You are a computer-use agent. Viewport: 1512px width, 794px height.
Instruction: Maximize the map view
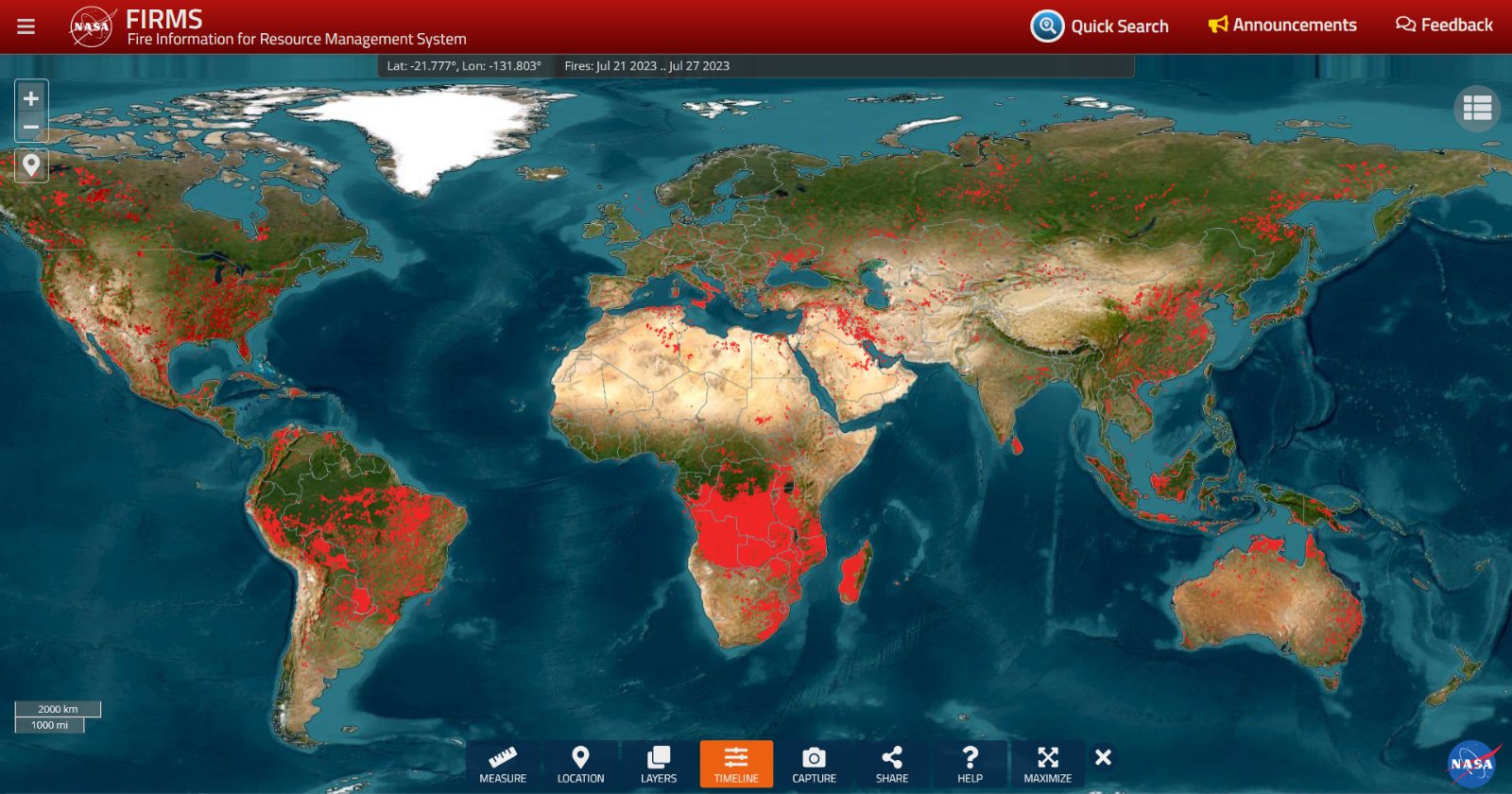coord(1047,765)
